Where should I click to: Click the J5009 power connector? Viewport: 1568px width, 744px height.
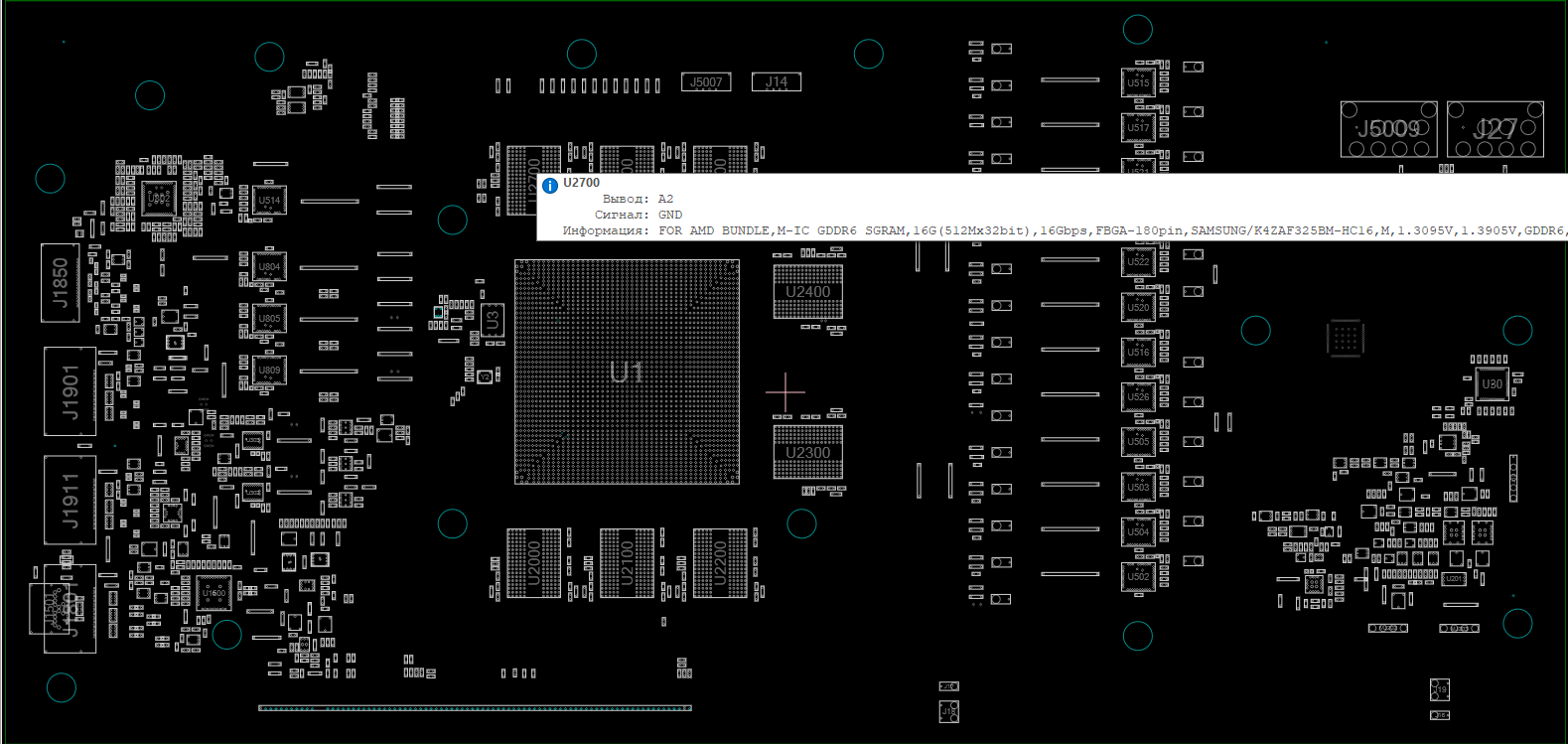pos(1388,129)
